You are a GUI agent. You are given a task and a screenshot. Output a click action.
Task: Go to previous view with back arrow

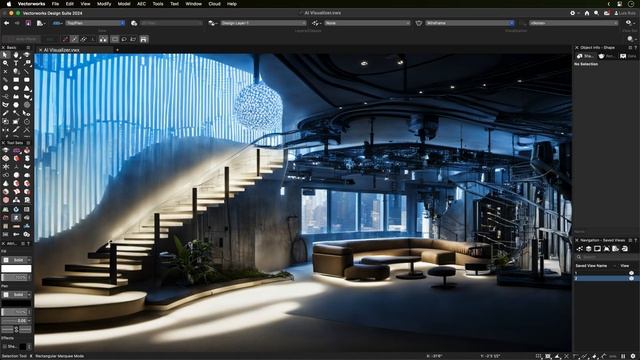coord(7,23)
